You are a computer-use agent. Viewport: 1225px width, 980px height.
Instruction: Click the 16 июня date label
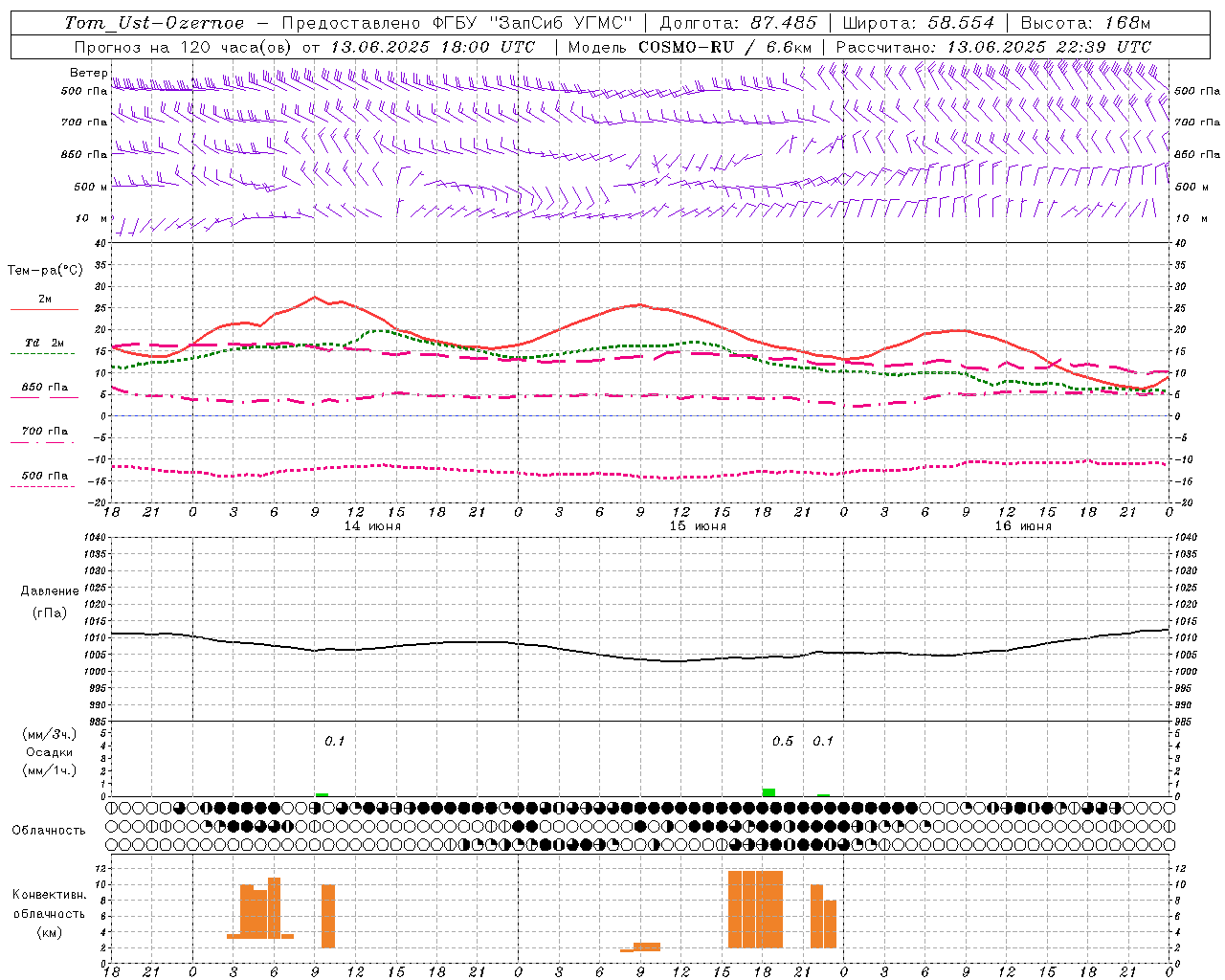1022,526
